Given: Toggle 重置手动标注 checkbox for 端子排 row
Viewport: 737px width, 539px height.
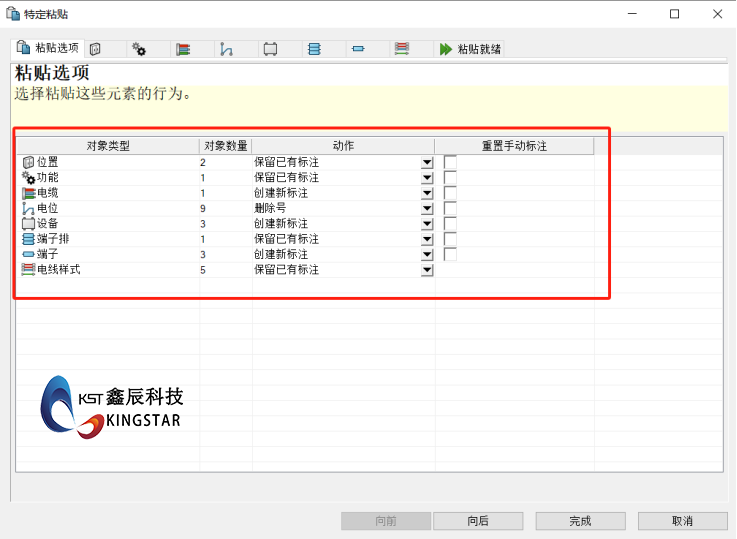Looking at the screenshot, I should 450,239.
